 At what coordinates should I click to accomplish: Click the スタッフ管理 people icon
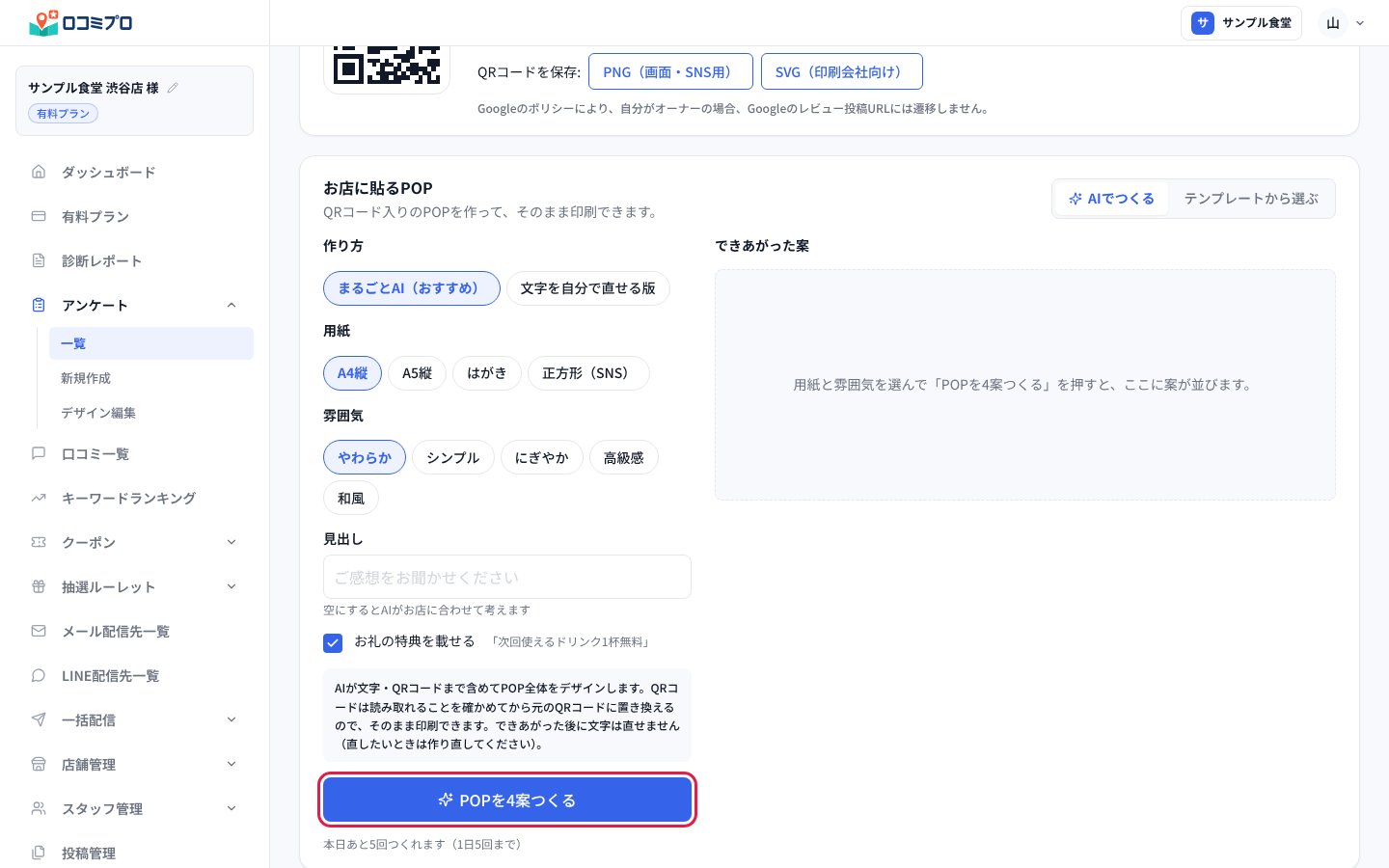39,808
